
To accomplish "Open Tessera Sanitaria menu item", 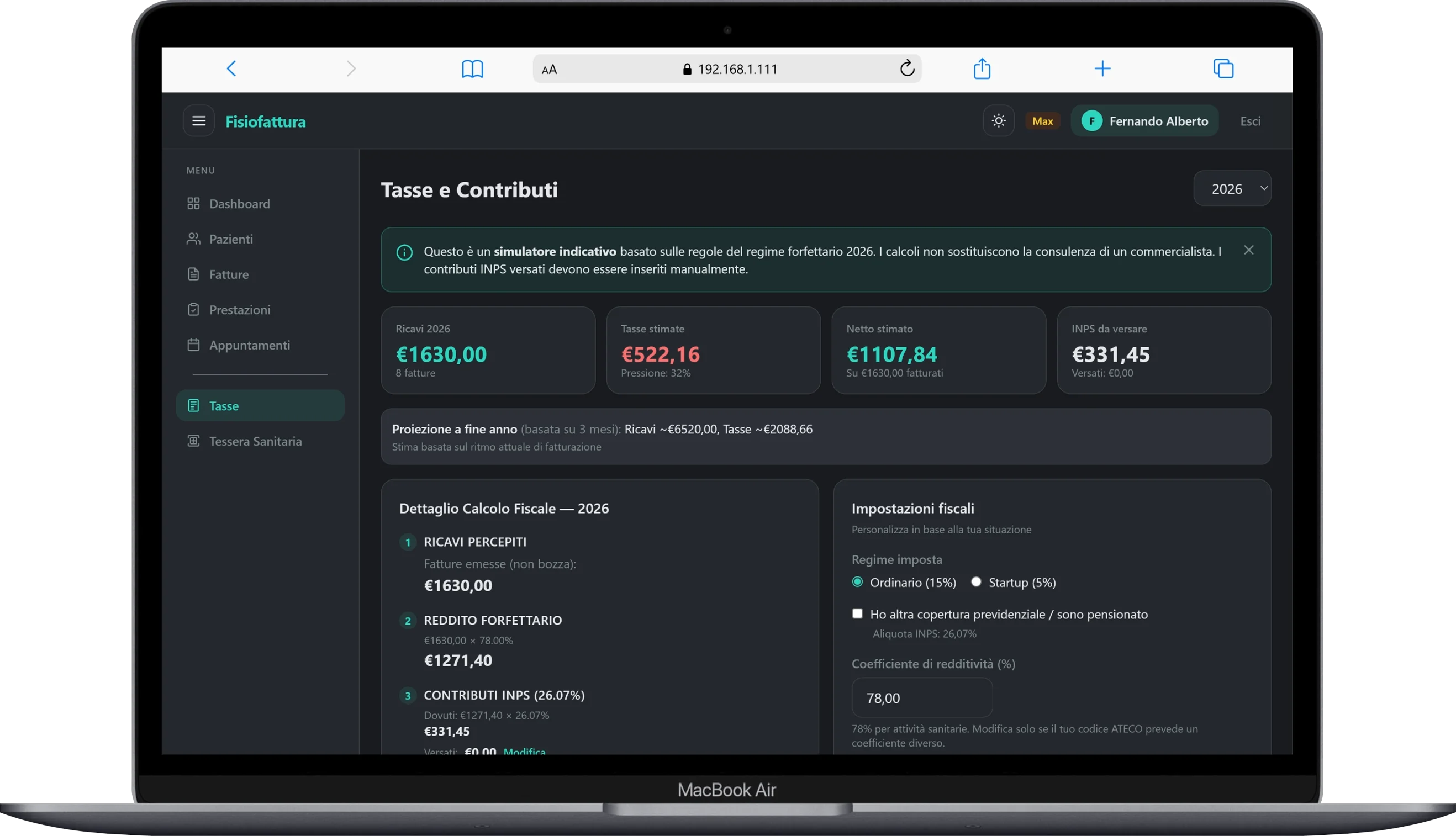I will point(255,442).
